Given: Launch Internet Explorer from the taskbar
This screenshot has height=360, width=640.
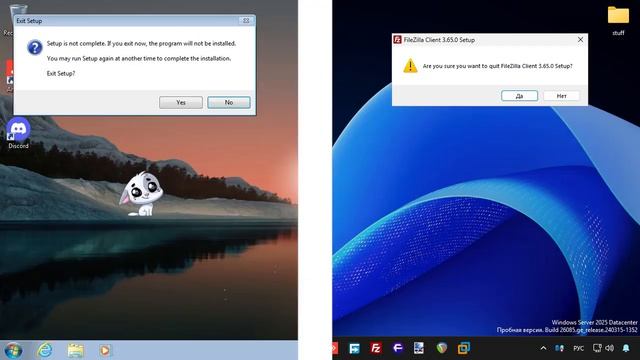Looking at the screenshot, I should pos(44,350).
